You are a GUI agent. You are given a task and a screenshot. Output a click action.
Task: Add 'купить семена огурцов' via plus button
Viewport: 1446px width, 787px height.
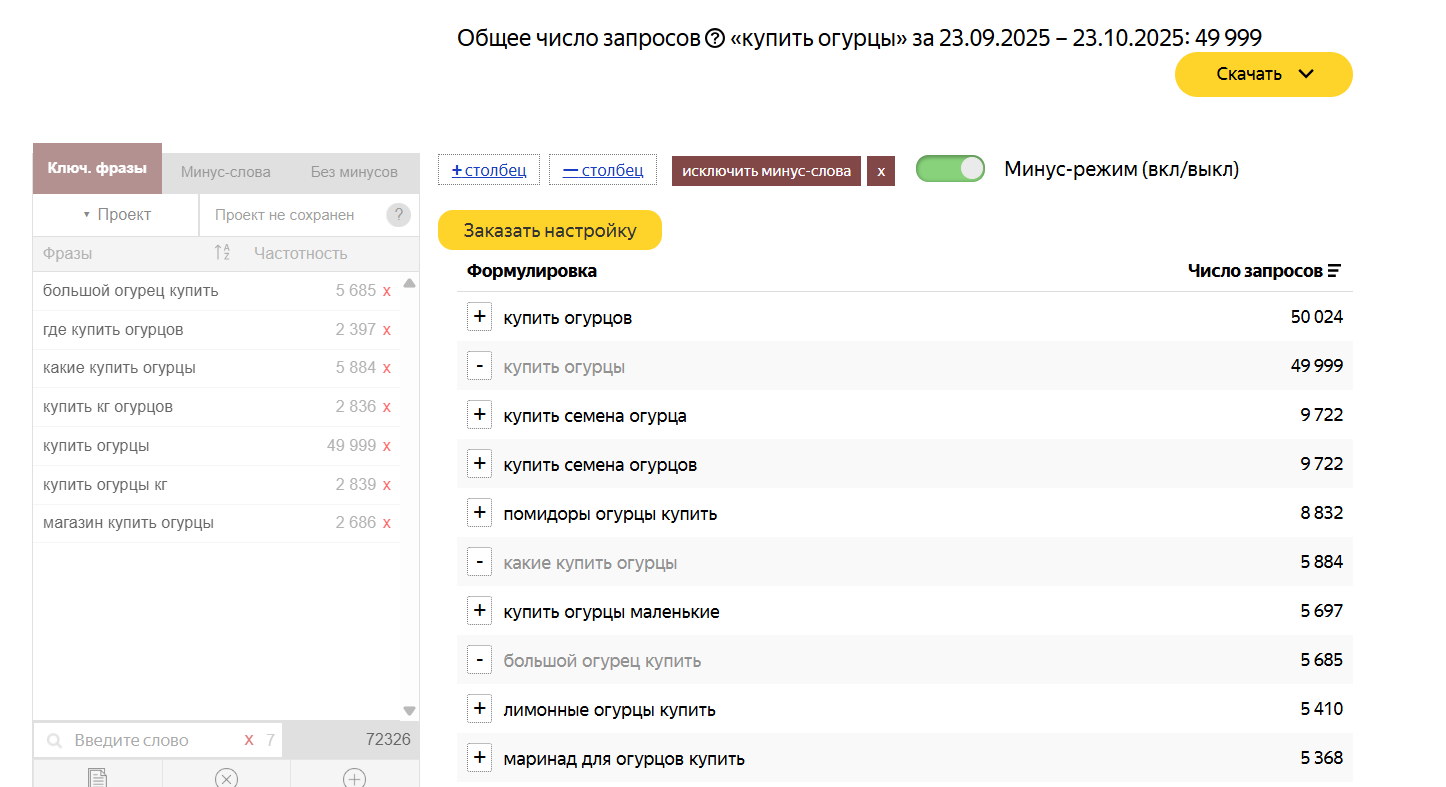(x=480, y=464)
